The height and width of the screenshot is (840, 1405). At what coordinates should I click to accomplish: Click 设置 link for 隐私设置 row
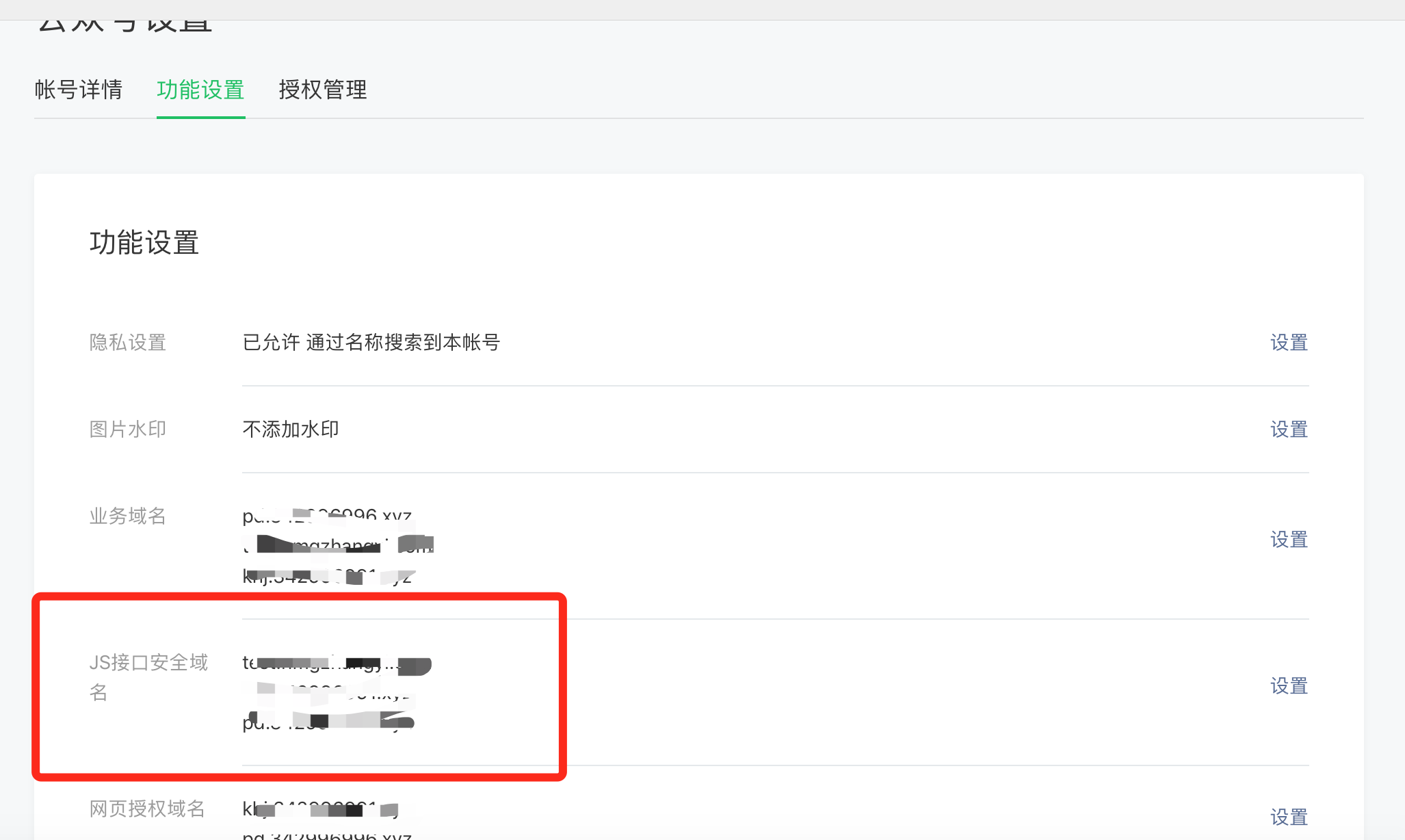pyautogui.click(x=1289, y=342)
